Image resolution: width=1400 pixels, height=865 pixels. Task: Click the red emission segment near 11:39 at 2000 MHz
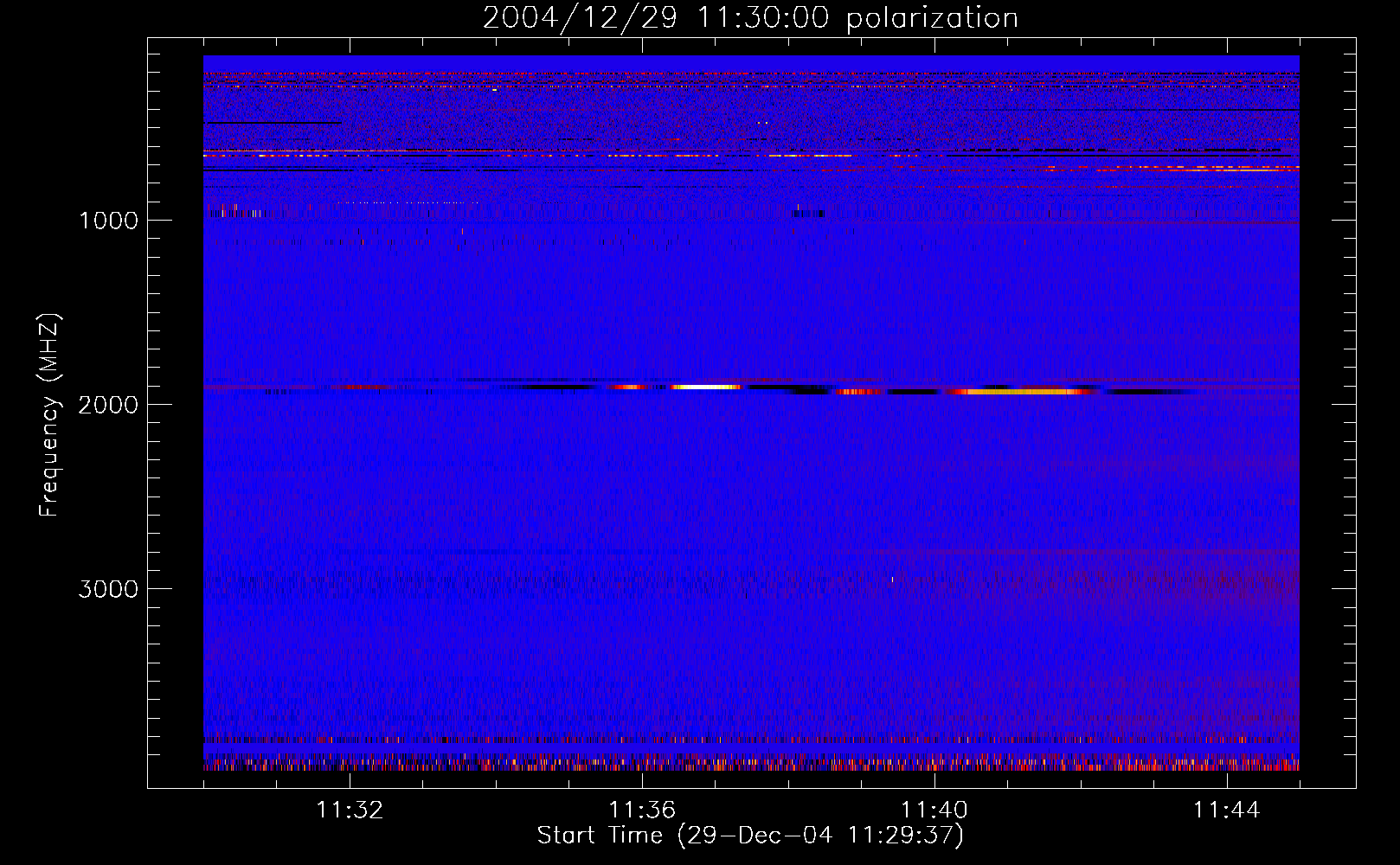[858, 392]
